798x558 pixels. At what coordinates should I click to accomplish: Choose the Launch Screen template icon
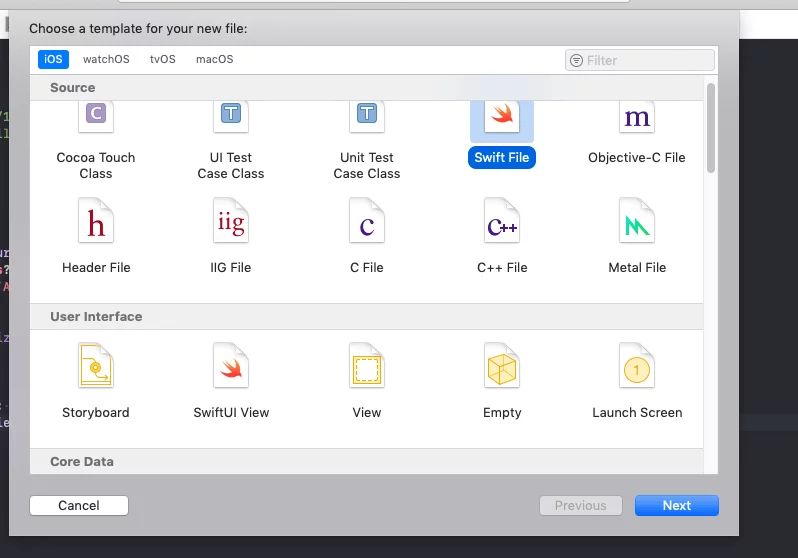(x=637, y=366)
